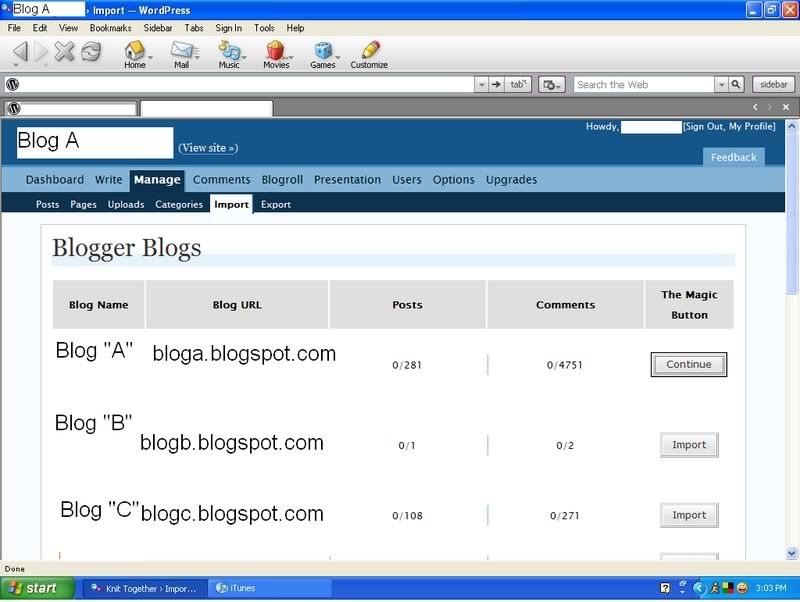Expand the address bar history dropdown

point(481,85)
